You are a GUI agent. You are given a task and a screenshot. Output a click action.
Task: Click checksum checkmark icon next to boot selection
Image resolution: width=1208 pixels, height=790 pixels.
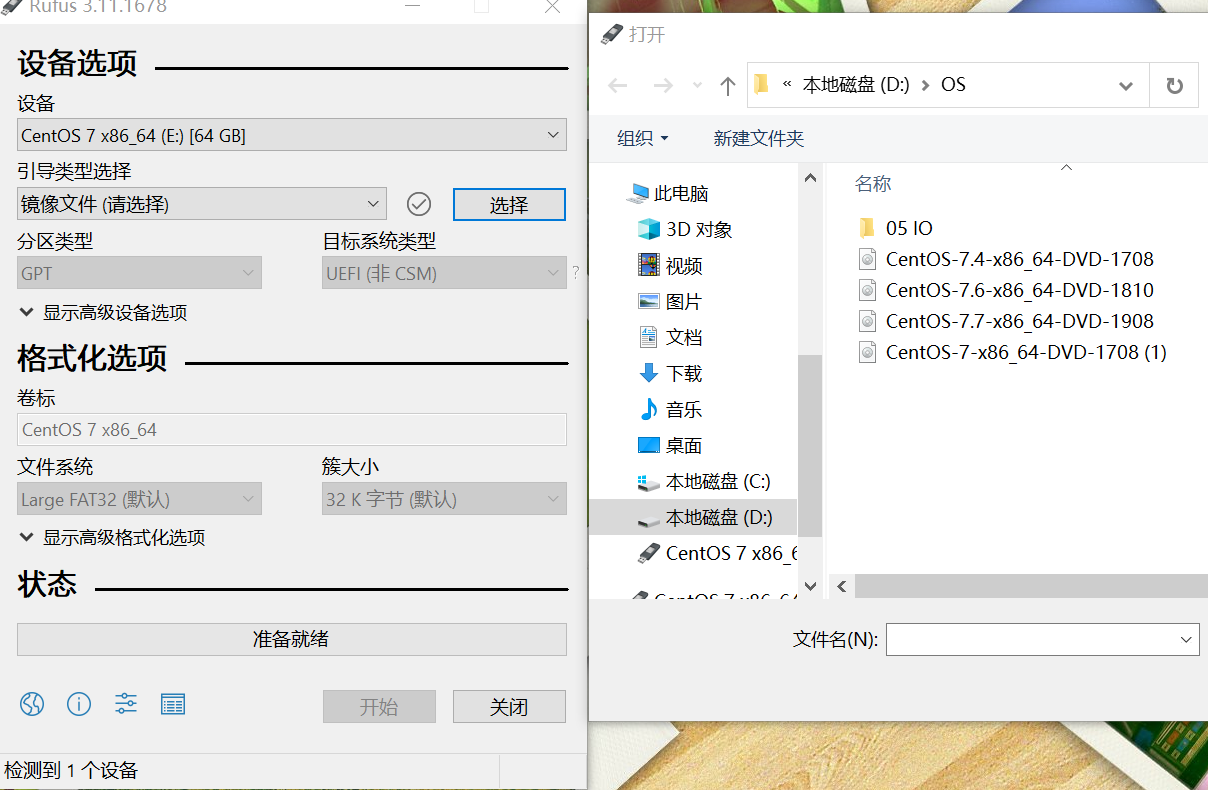pyautogui.click(x=419, y=204)
